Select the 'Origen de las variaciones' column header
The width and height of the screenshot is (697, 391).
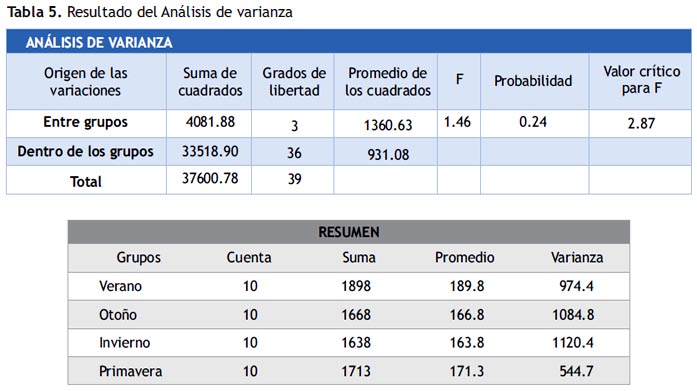coord(86,82)
